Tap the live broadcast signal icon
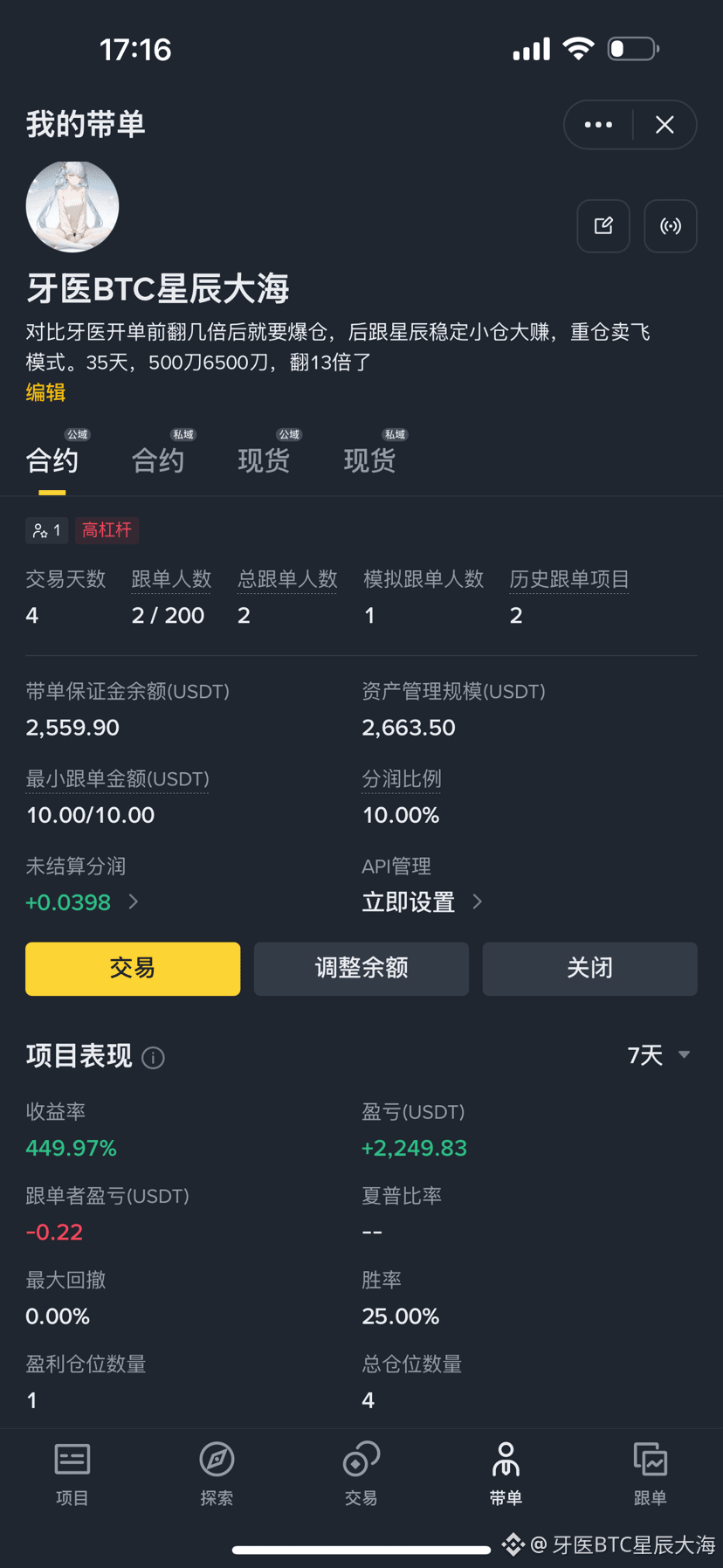 pos(671,226)
